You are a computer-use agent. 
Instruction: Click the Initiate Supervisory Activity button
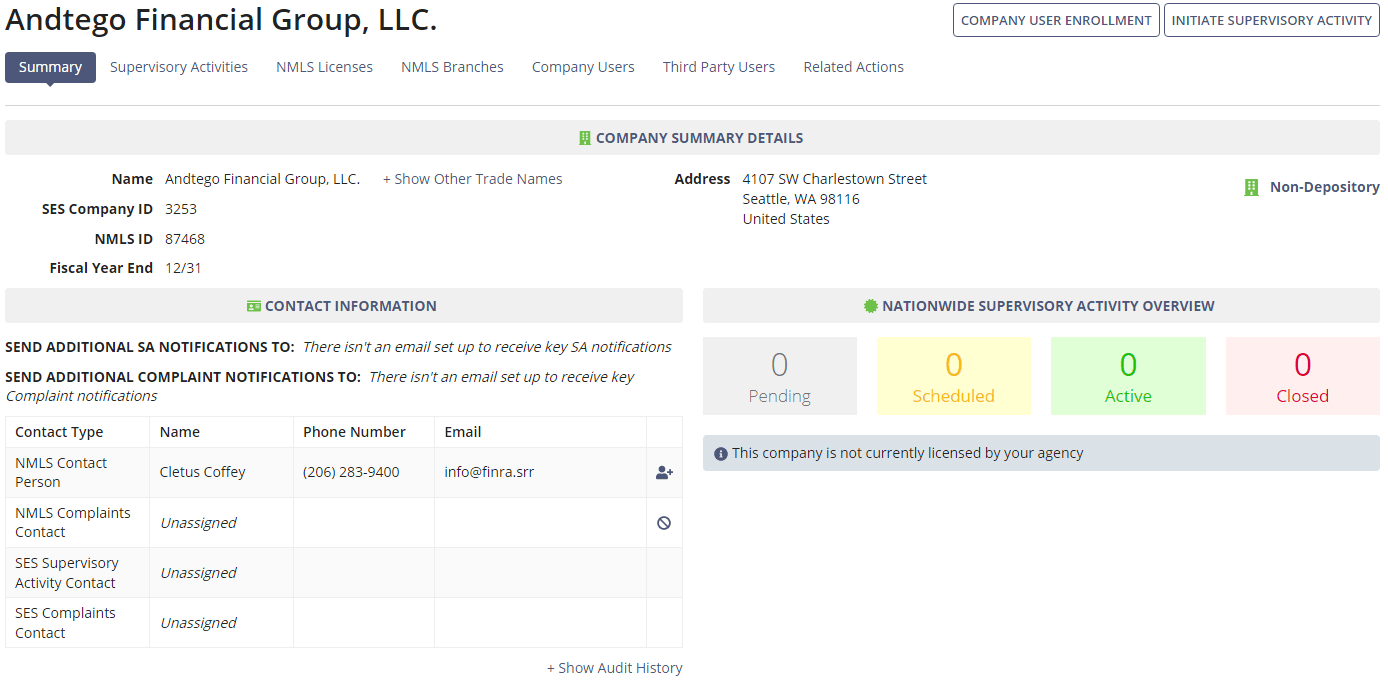1271,19
